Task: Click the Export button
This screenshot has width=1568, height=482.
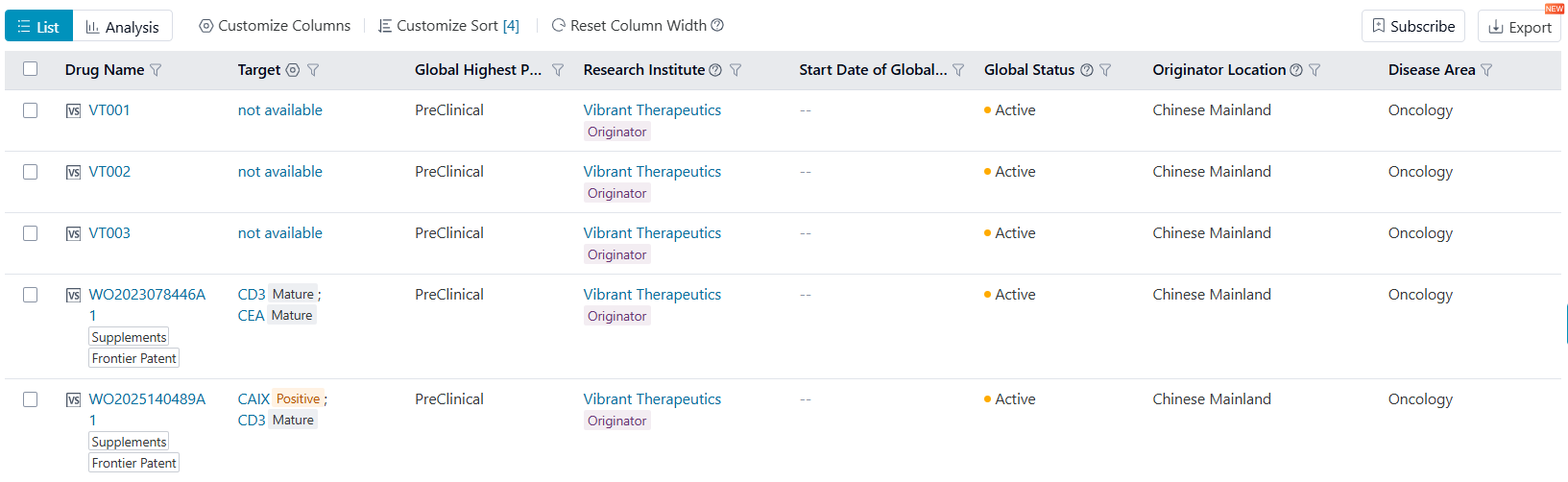Action: (1519, 27)
